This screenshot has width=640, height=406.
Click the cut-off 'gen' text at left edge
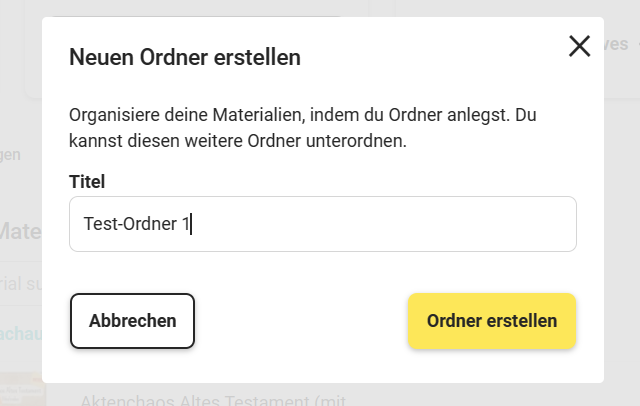pos(10,155)
